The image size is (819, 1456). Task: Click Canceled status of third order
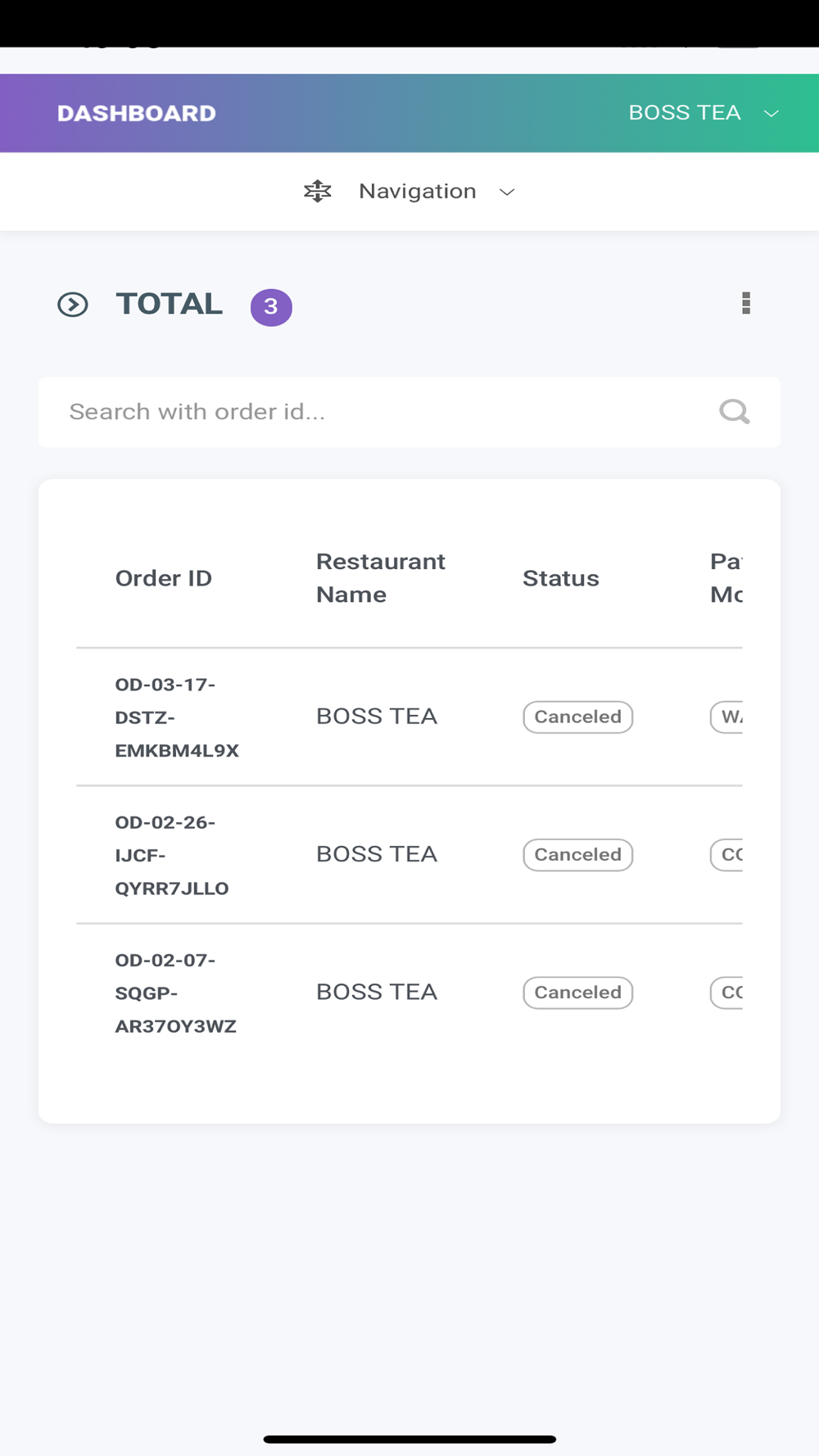(x=578, y=992)
